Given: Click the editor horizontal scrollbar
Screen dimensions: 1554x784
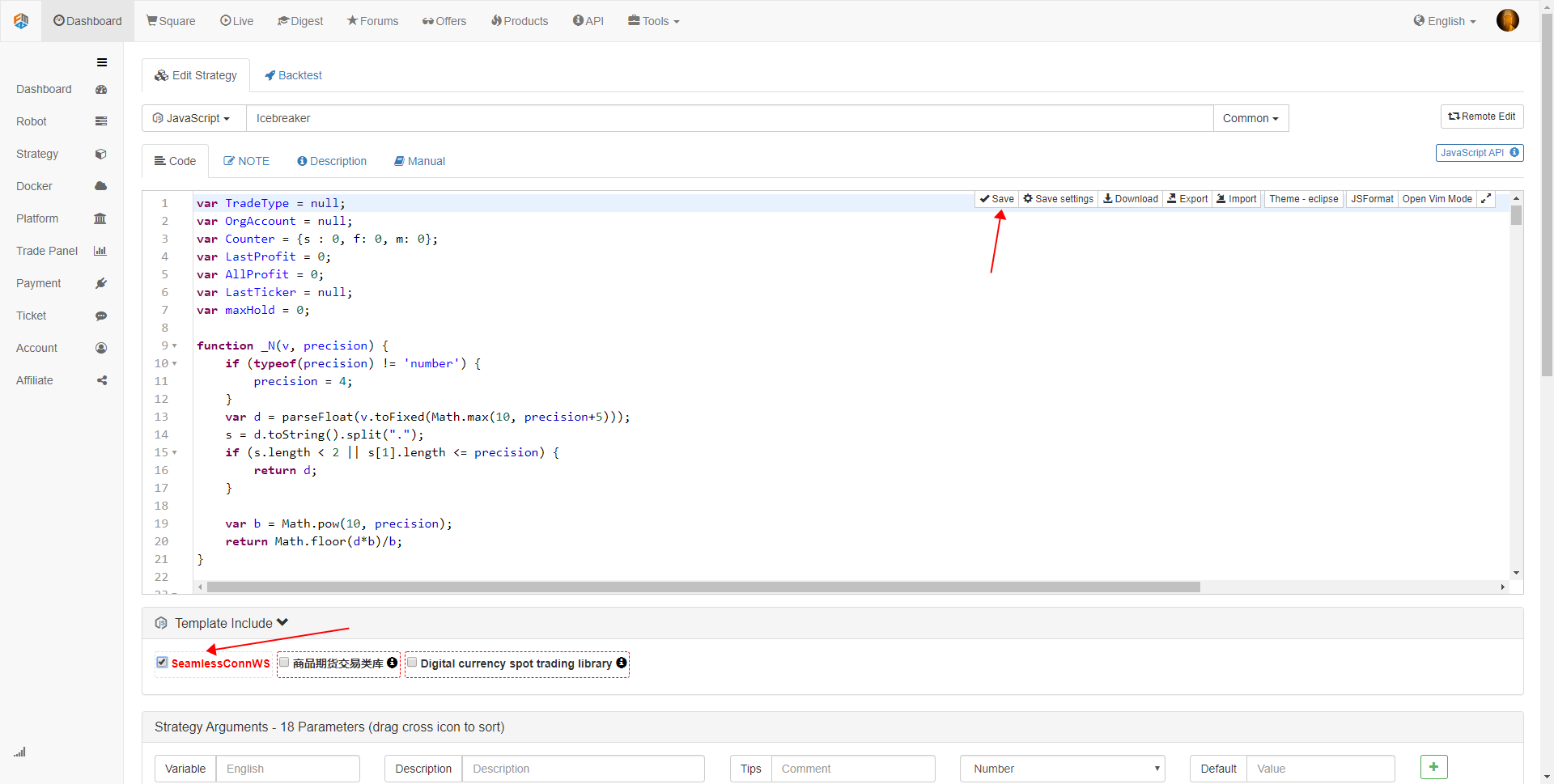Looking at the screenshot, I should point(703,587).
